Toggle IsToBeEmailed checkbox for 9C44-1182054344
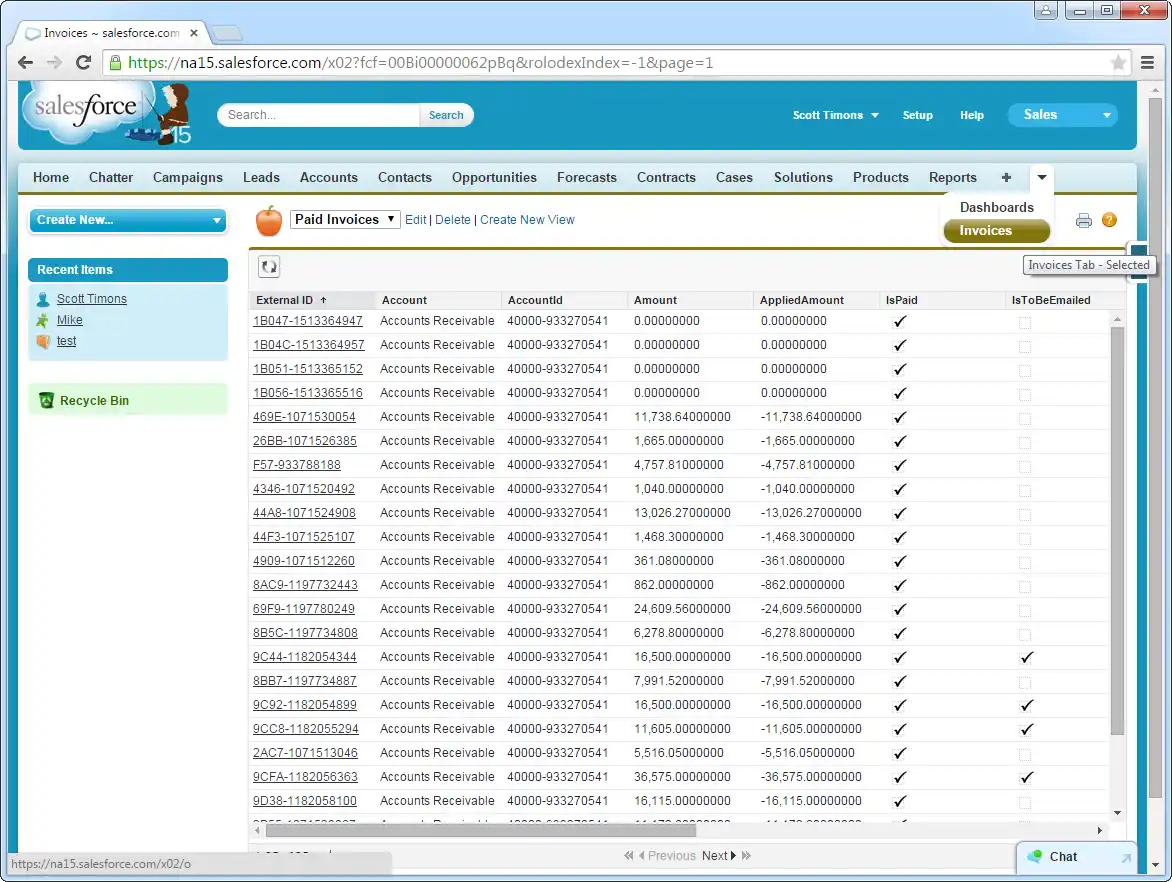The image size is (1172, 882). pyautogui.click(x=1026, y=657)
